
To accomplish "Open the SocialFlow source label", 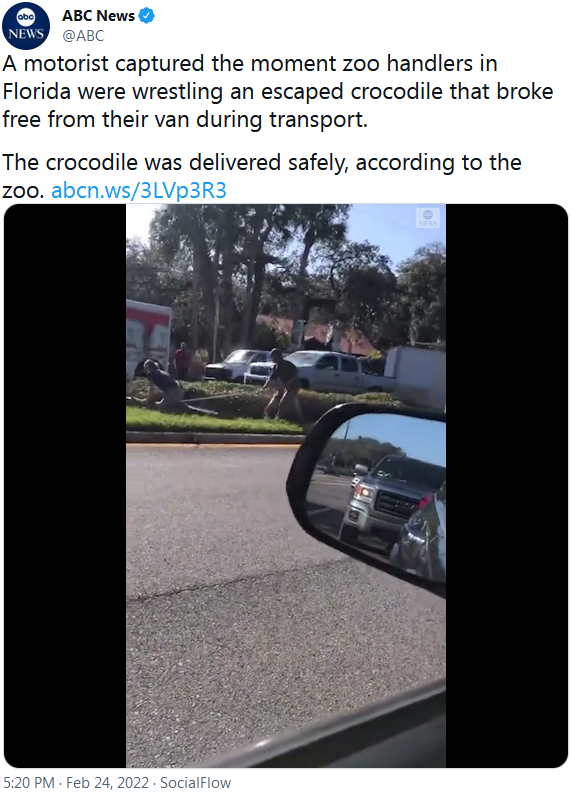I will pos(195,782).
